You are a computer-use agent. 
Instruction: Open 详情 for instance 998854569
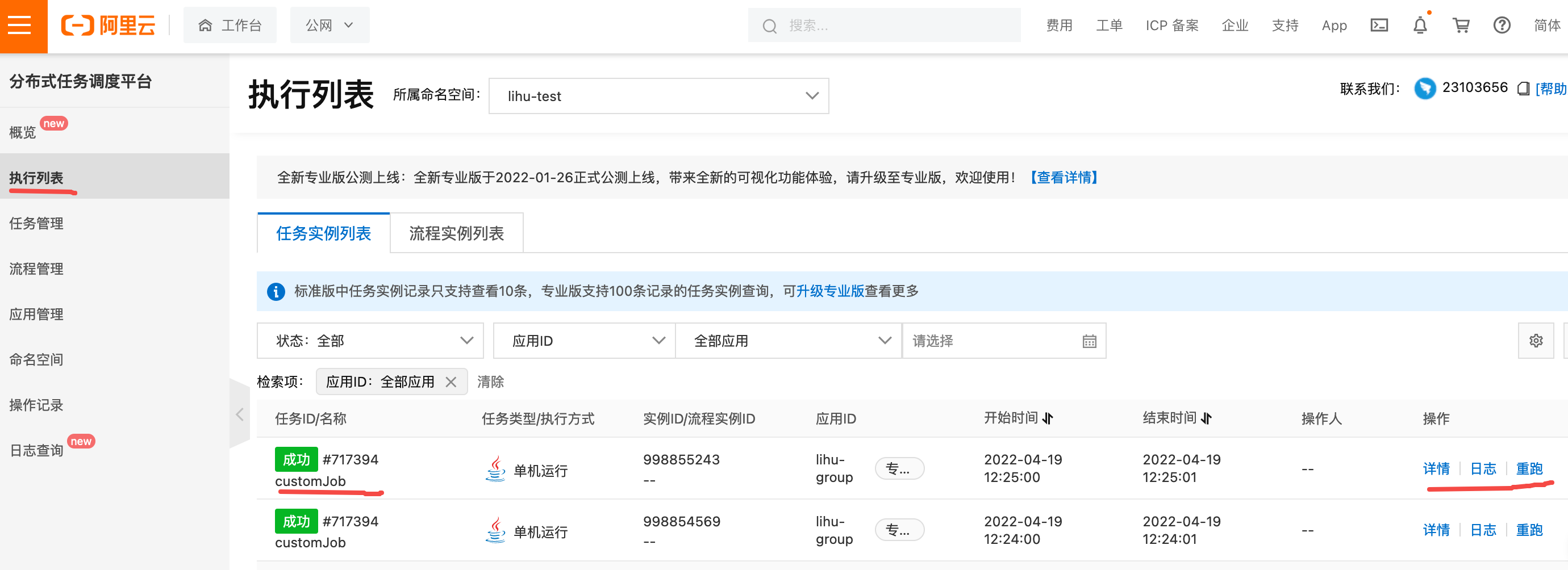(x=1436, y=530)
